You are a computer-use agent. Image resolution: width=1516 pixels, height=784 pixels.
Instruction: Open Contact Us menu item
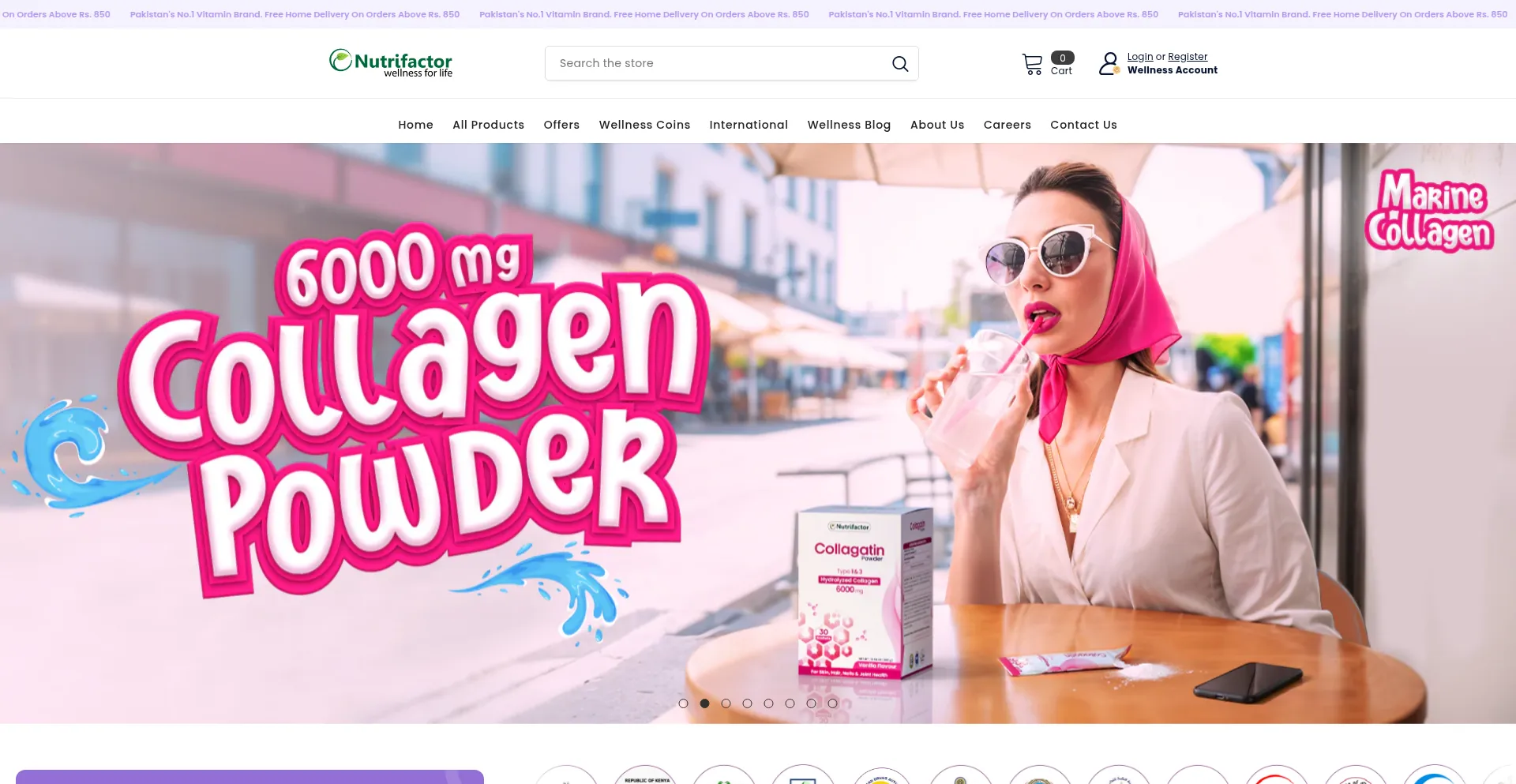(1083, 125)
